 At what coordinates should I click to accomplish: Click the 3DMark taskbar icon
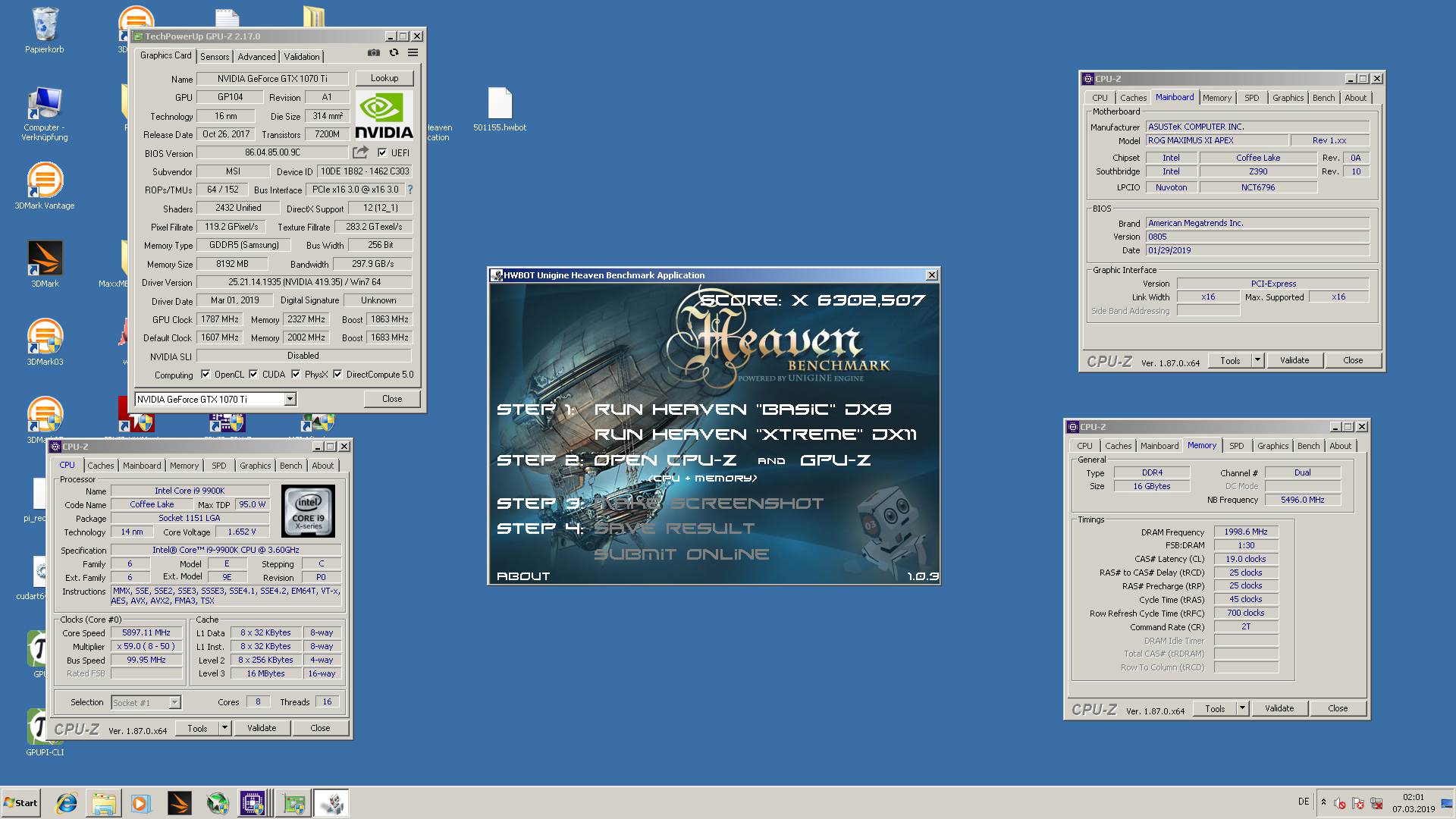(179, 803)
